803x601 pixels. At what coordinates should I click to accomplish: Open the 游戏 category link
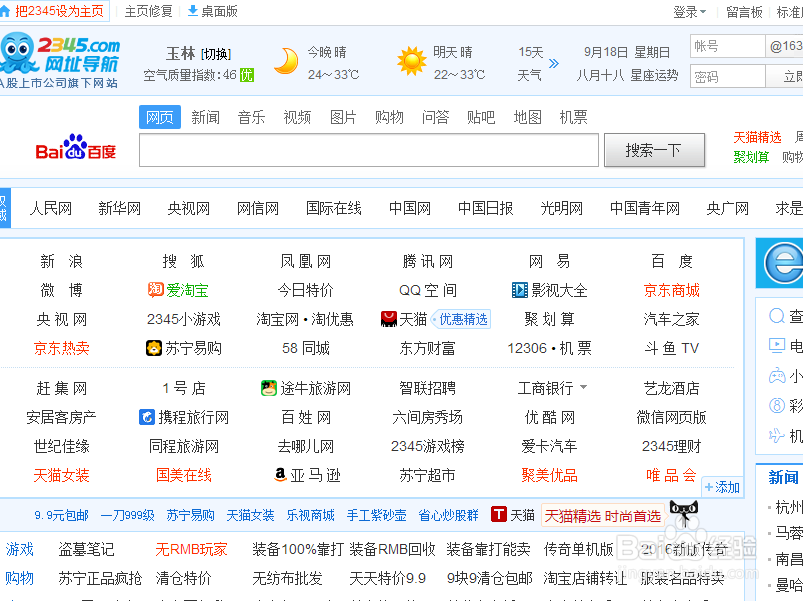tap(19, 549)
